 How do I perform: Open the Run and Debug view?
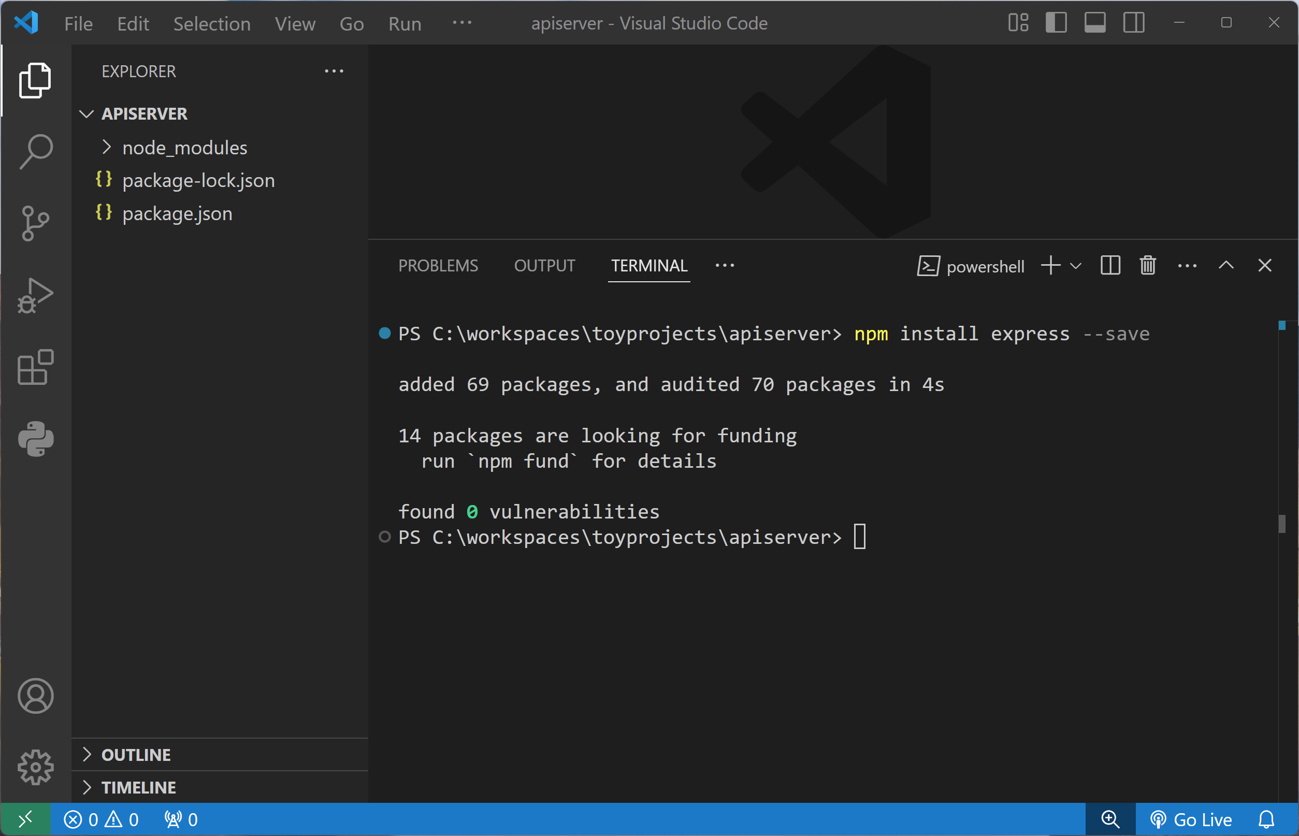pos(35,296)
